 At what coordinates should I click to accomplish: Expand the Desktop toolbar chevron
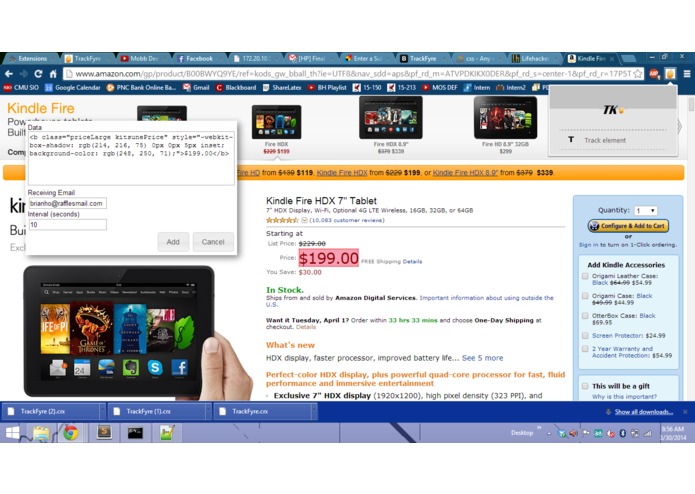pos(539,428)
